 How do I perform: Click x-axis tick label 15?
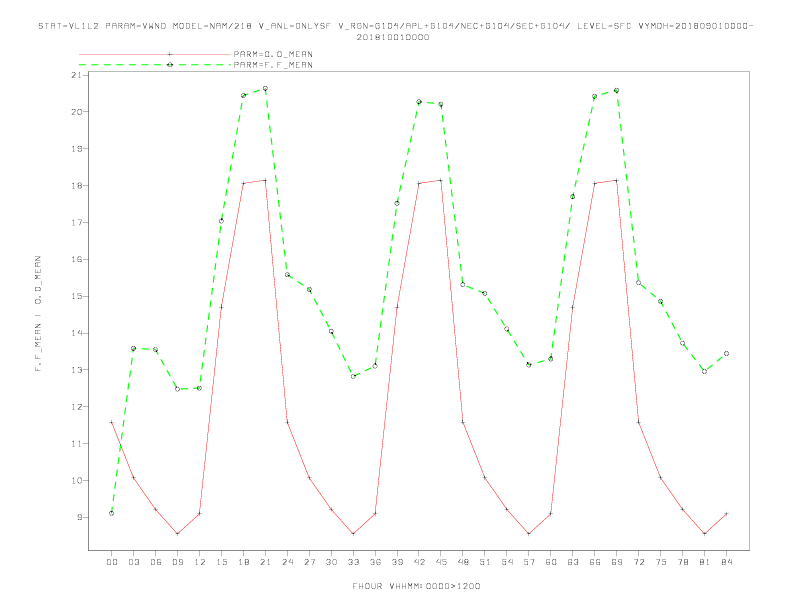coord(221,562)
